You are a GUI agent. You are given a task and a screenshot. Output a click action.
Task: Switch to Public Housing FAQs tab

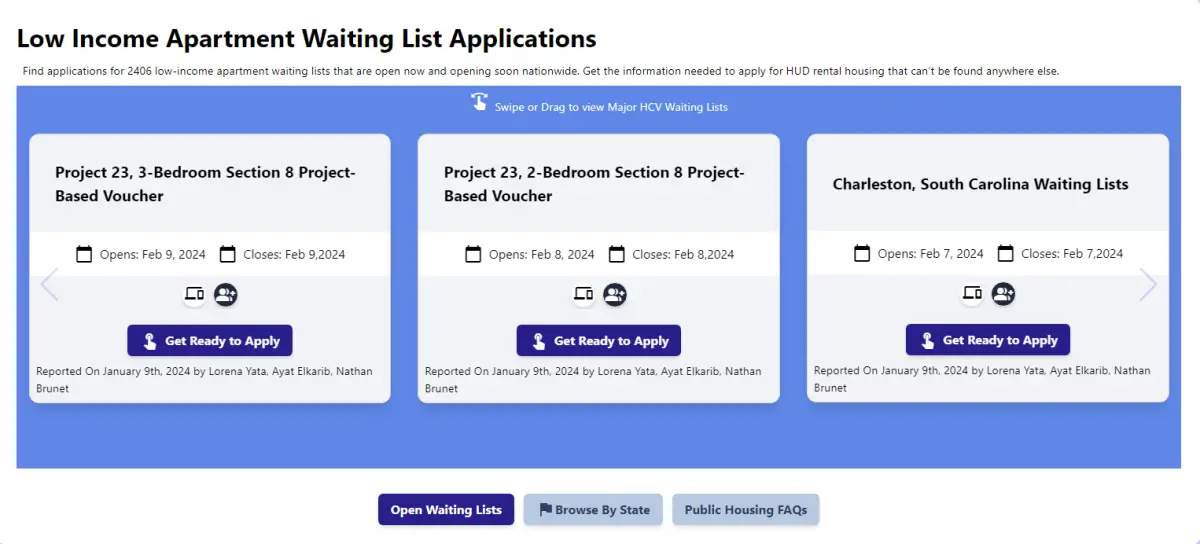[x=746, y=509]
